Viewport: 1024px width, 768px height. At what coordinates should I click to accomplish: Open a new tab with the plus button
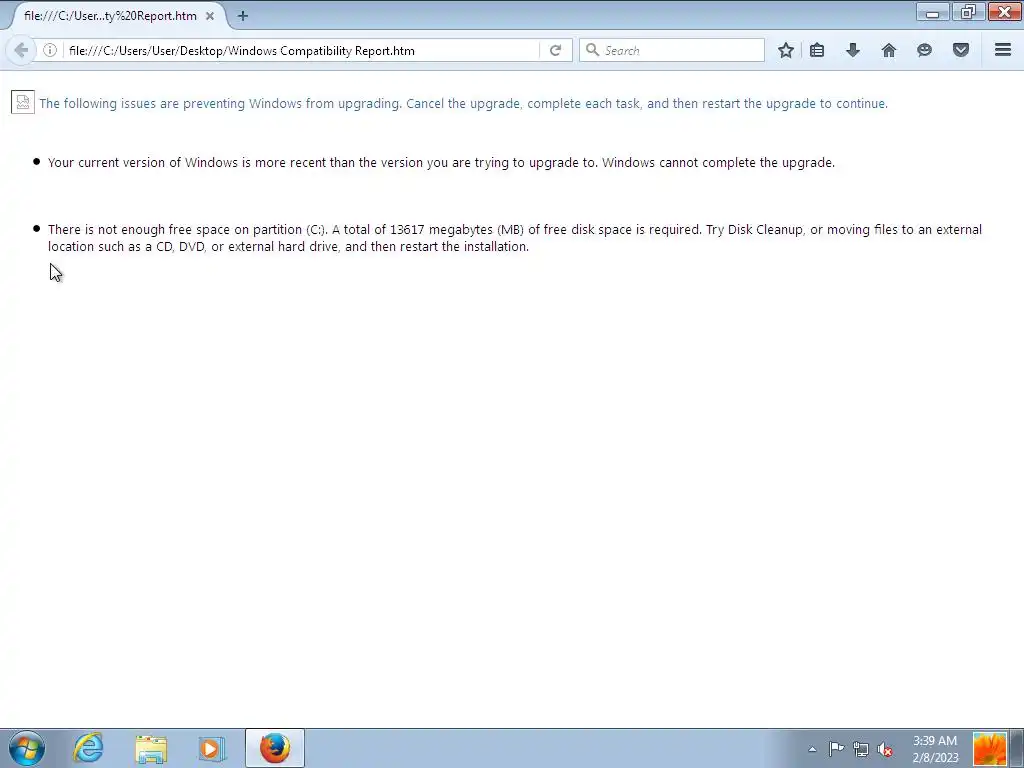[x=242, y=16]
